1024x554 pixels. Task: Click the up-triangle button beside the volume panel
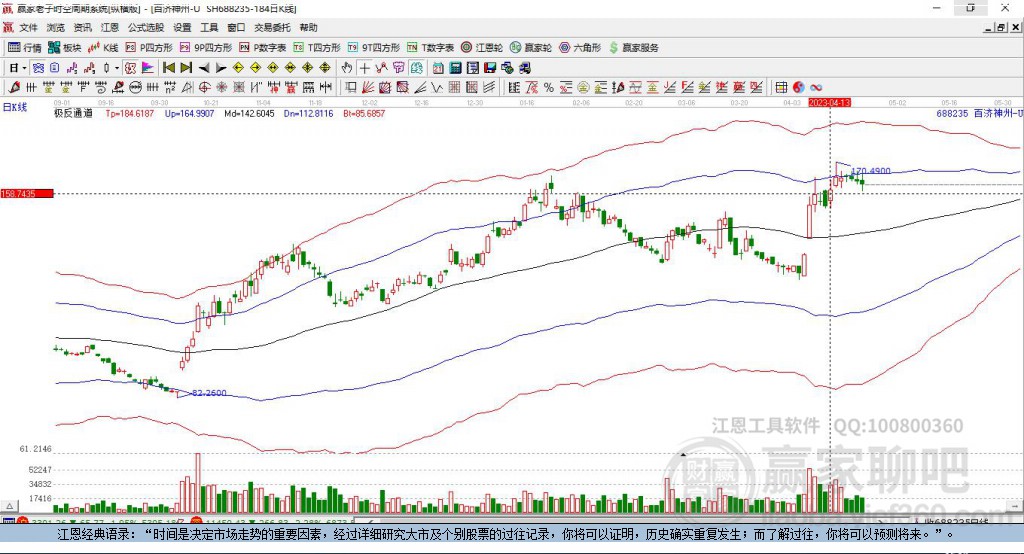point(9,506)
